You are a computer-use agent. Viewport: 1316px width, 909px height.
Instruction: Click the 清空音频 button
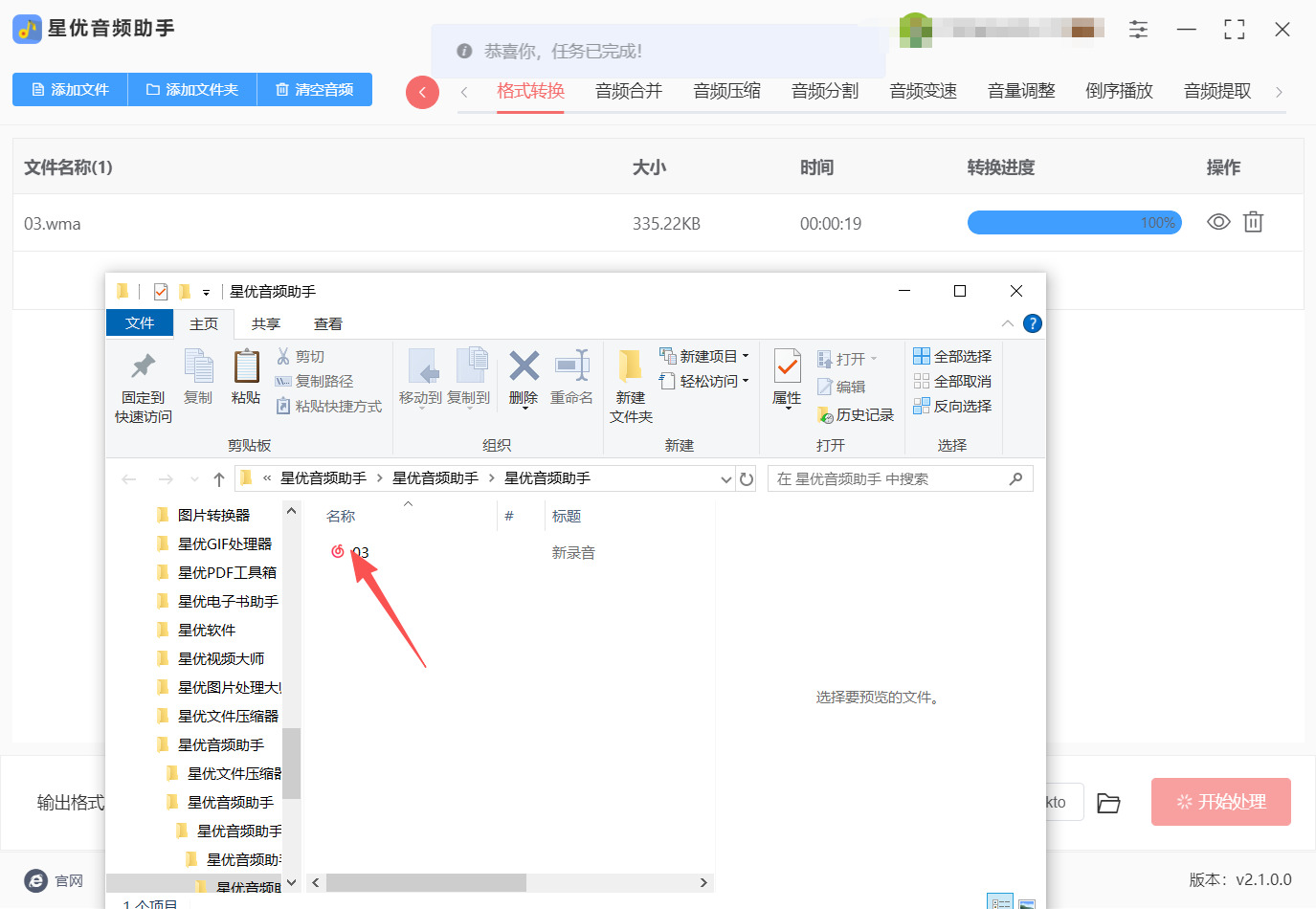point(315,89)
